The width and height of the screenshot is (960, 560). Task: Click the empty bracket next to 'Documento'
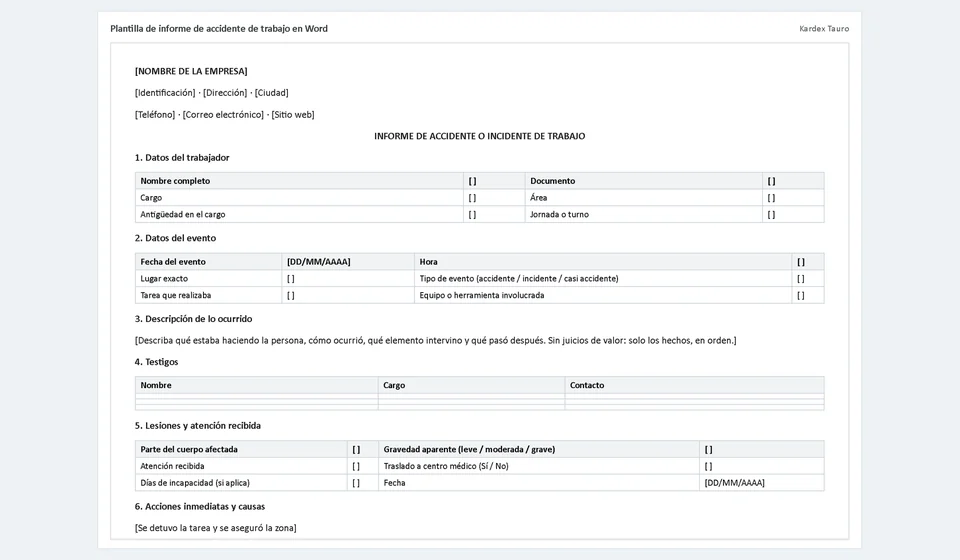click(x=771, y=181)
